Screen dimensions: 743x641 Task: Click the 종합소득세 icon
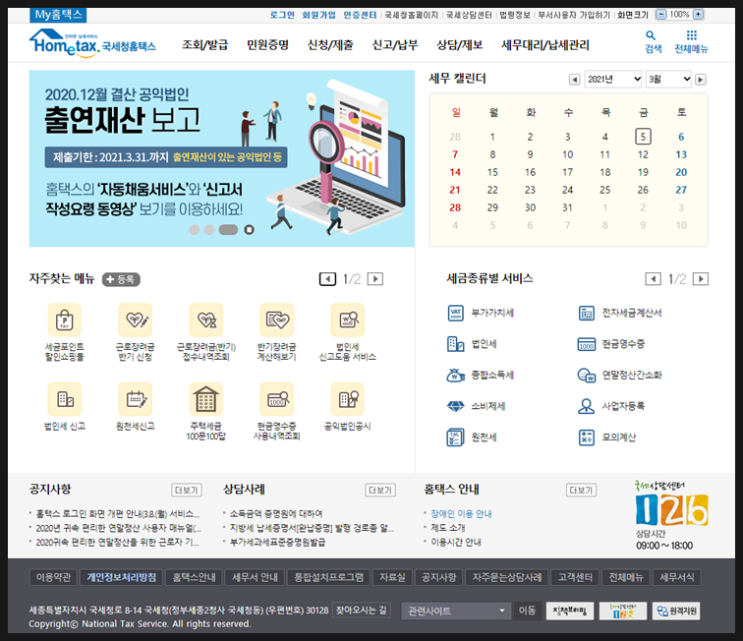[456, 375]
